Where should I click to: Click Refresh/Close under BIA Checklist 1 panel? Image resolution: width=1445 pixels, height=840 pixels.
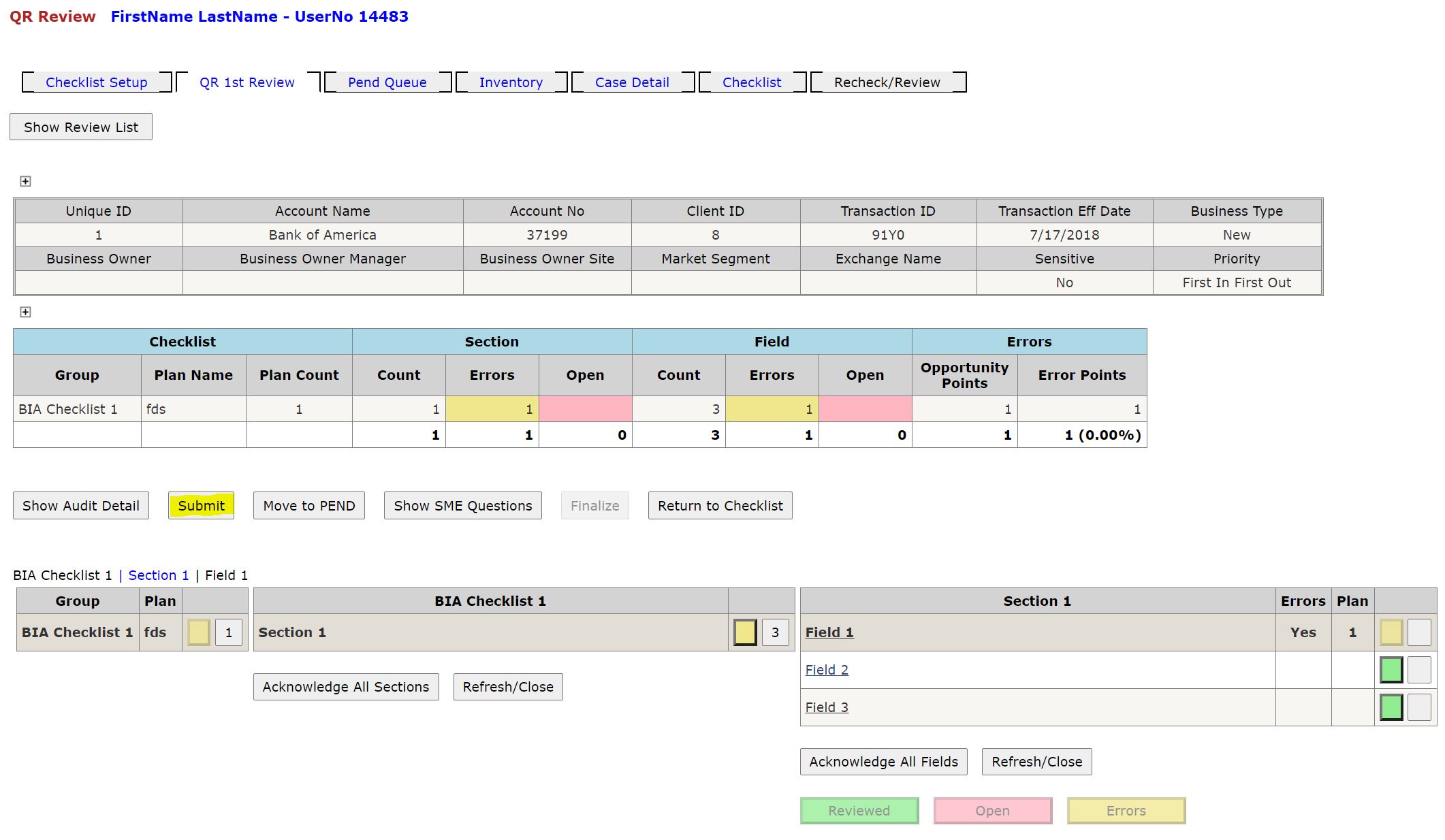508,687
